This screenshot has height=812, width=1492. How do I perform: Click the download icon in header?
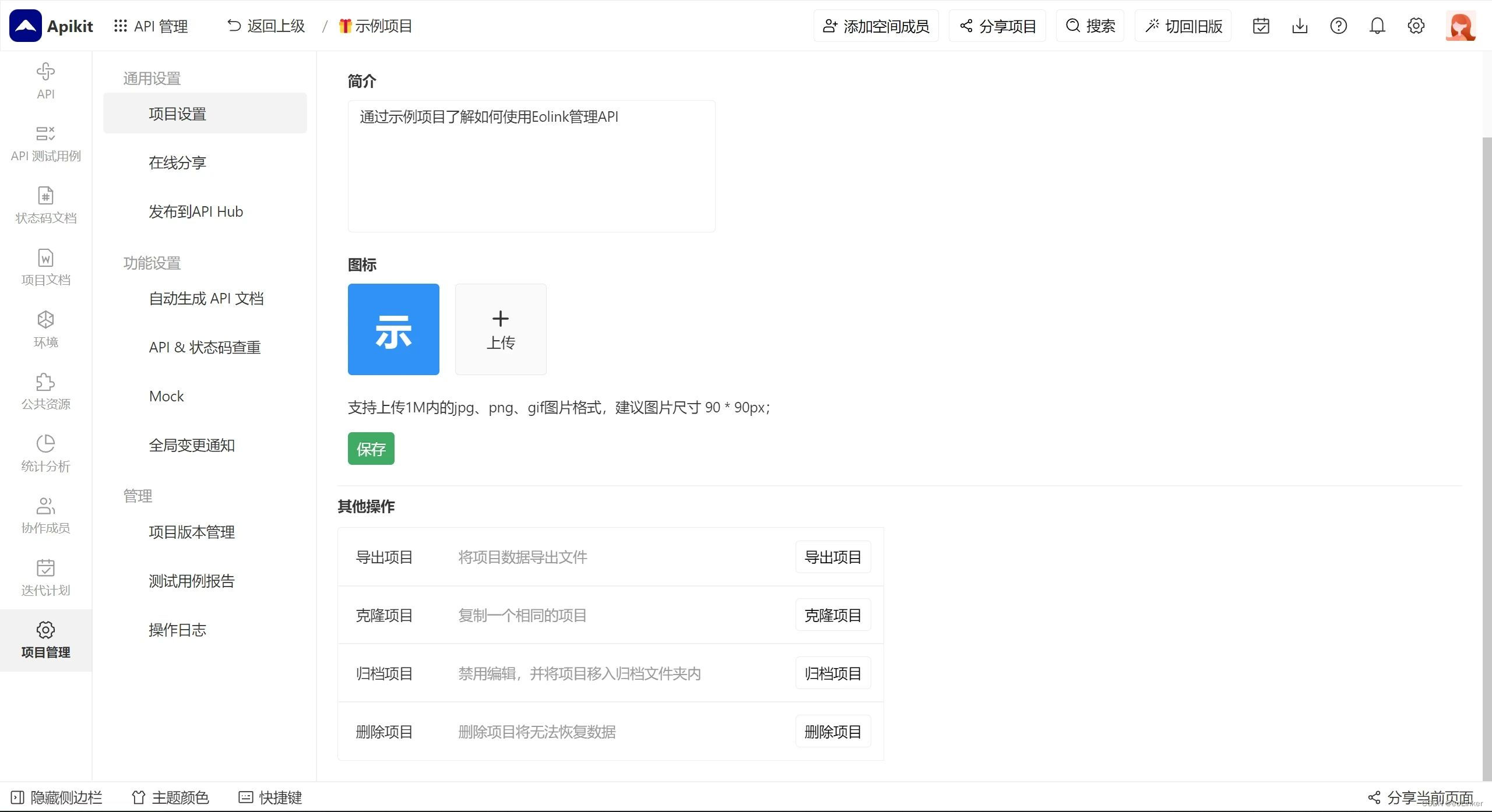click(x=1300, y=26)
